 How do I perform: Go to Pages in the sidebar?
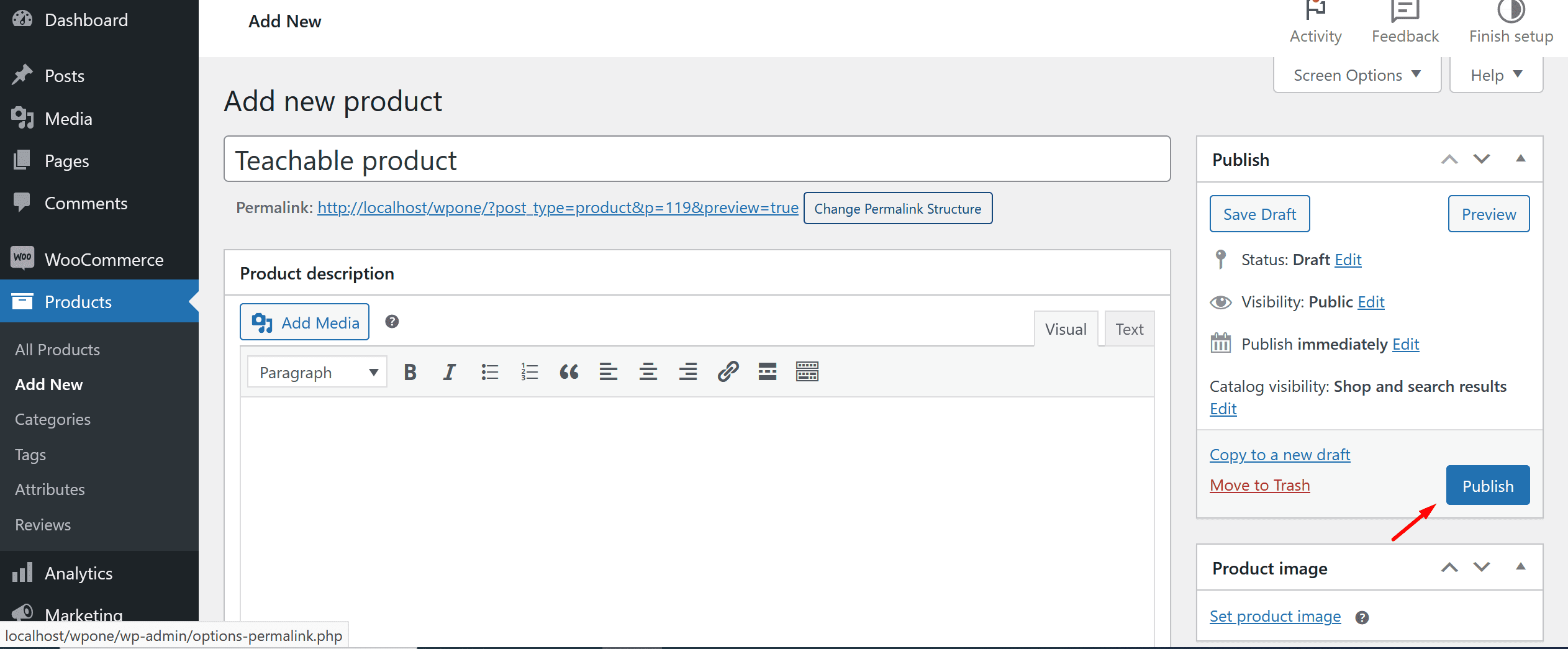click(x=99, y=161)
